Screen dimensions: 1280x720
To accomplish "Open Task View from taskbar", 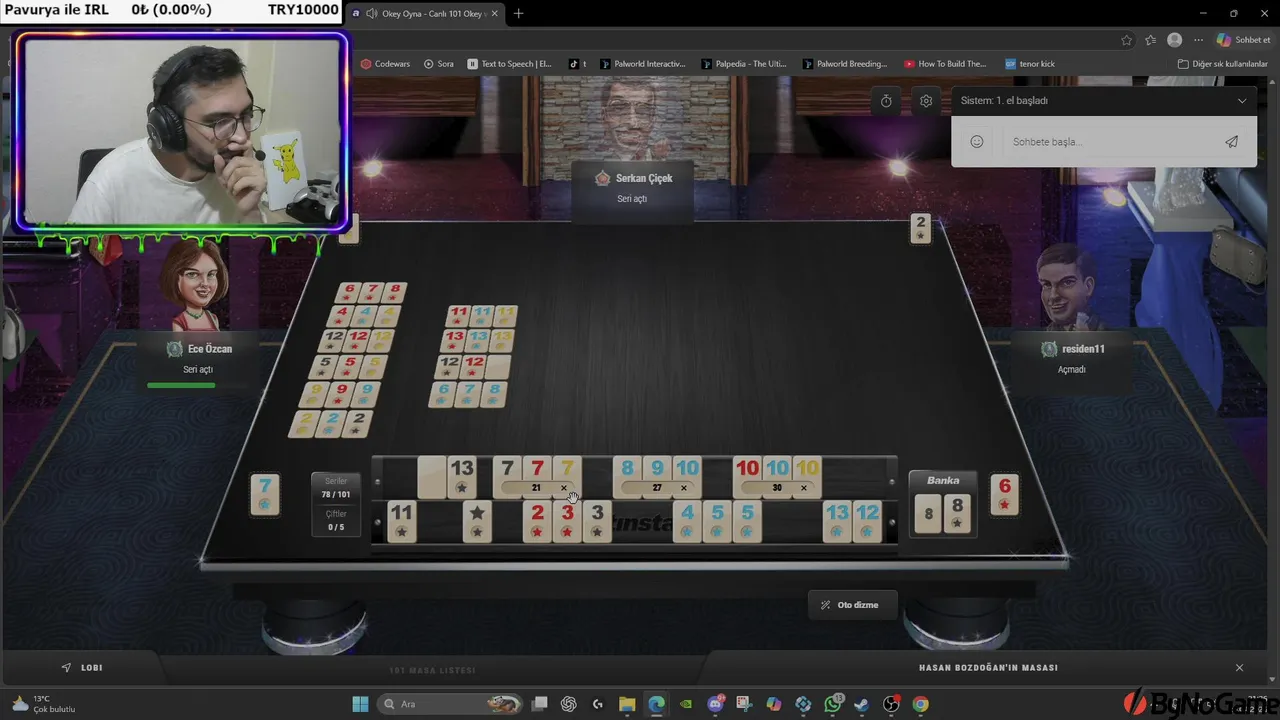I will coord(539,704).
